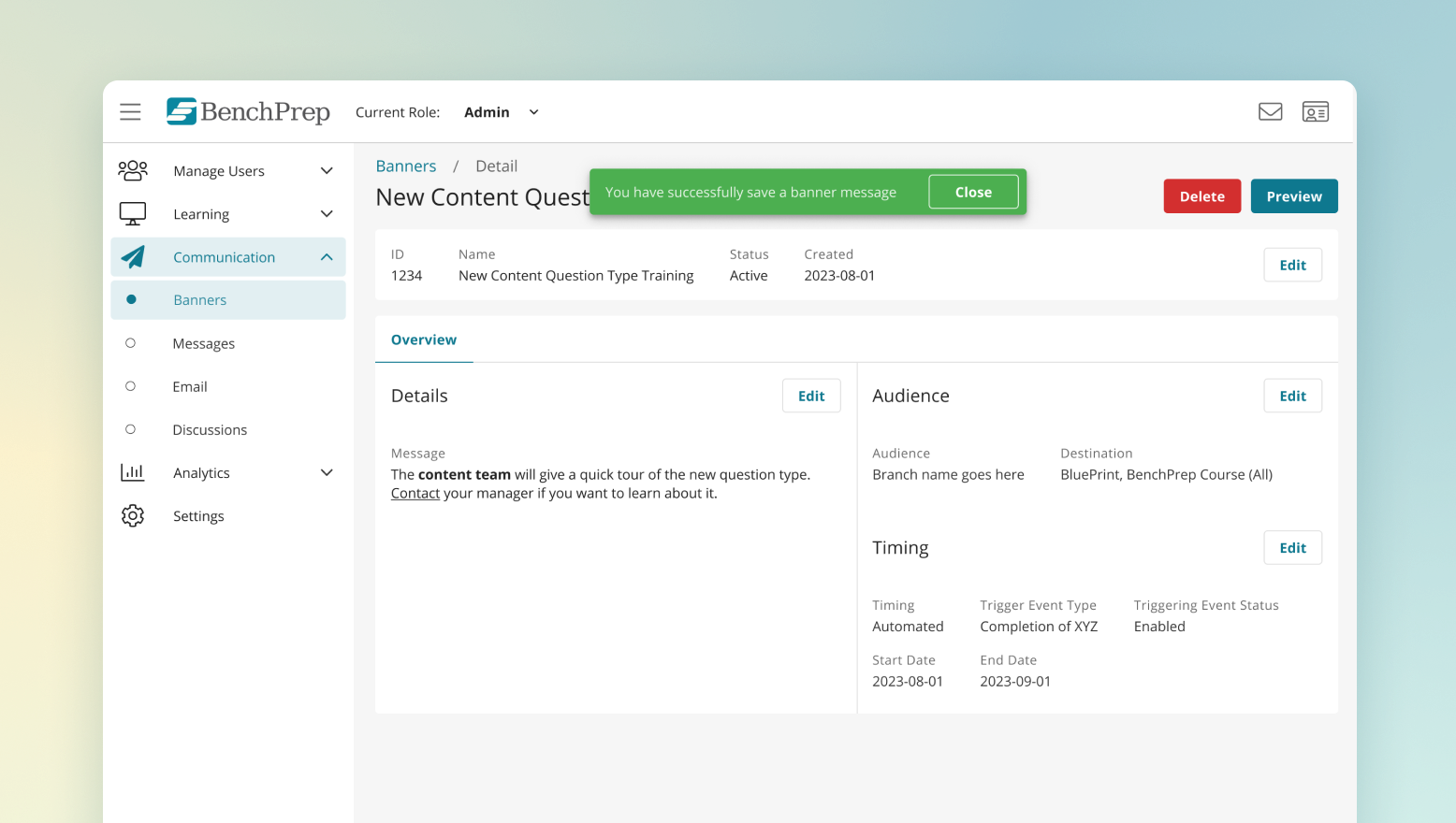
Task: Click name New Content Question Type Training
Action: click(x=575, y=275)
